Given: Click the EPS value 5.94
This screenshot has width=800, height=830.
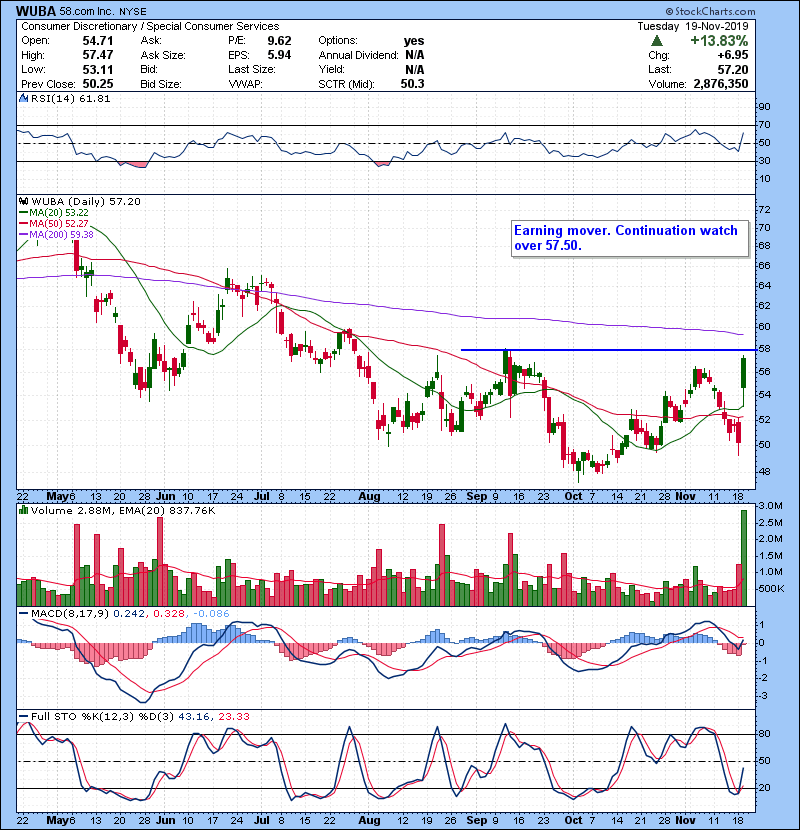Looking at the screenshot, I should [x=279, y=55].
